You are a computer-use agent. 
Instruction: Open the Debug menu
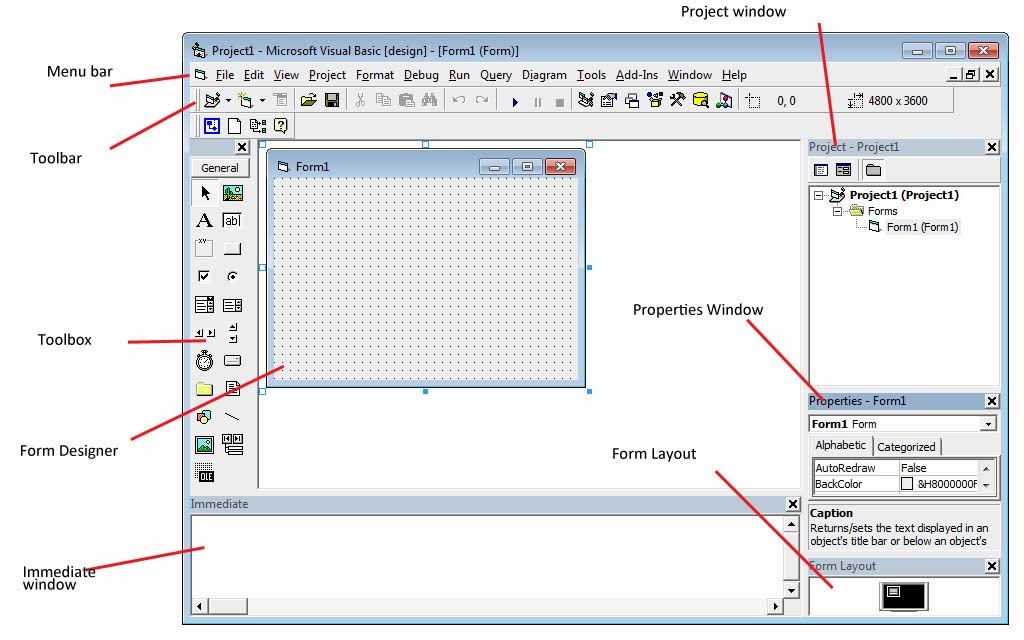421,74
